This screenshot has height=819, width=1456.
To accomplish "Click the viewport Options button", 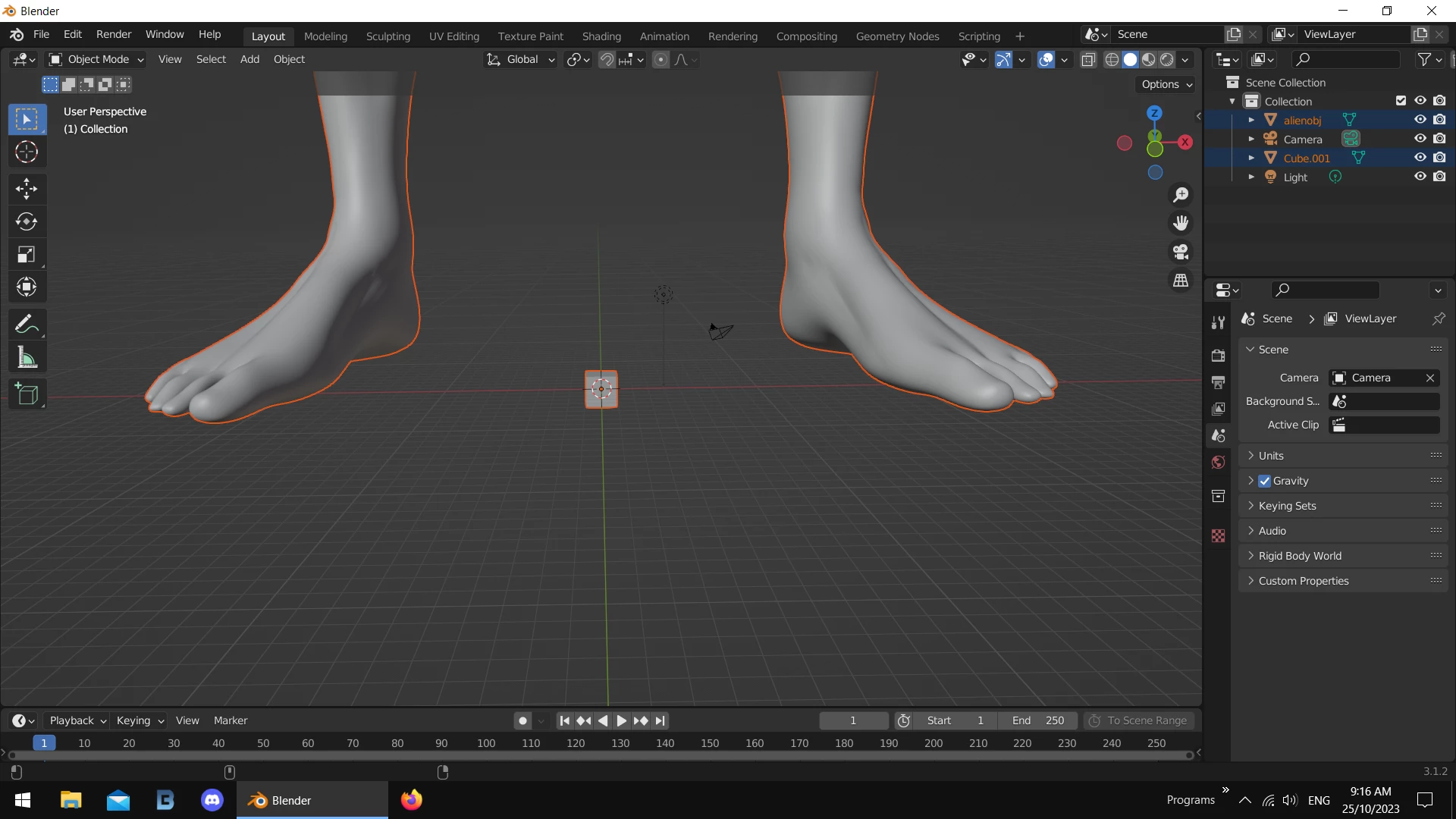I will (1166, 84).
